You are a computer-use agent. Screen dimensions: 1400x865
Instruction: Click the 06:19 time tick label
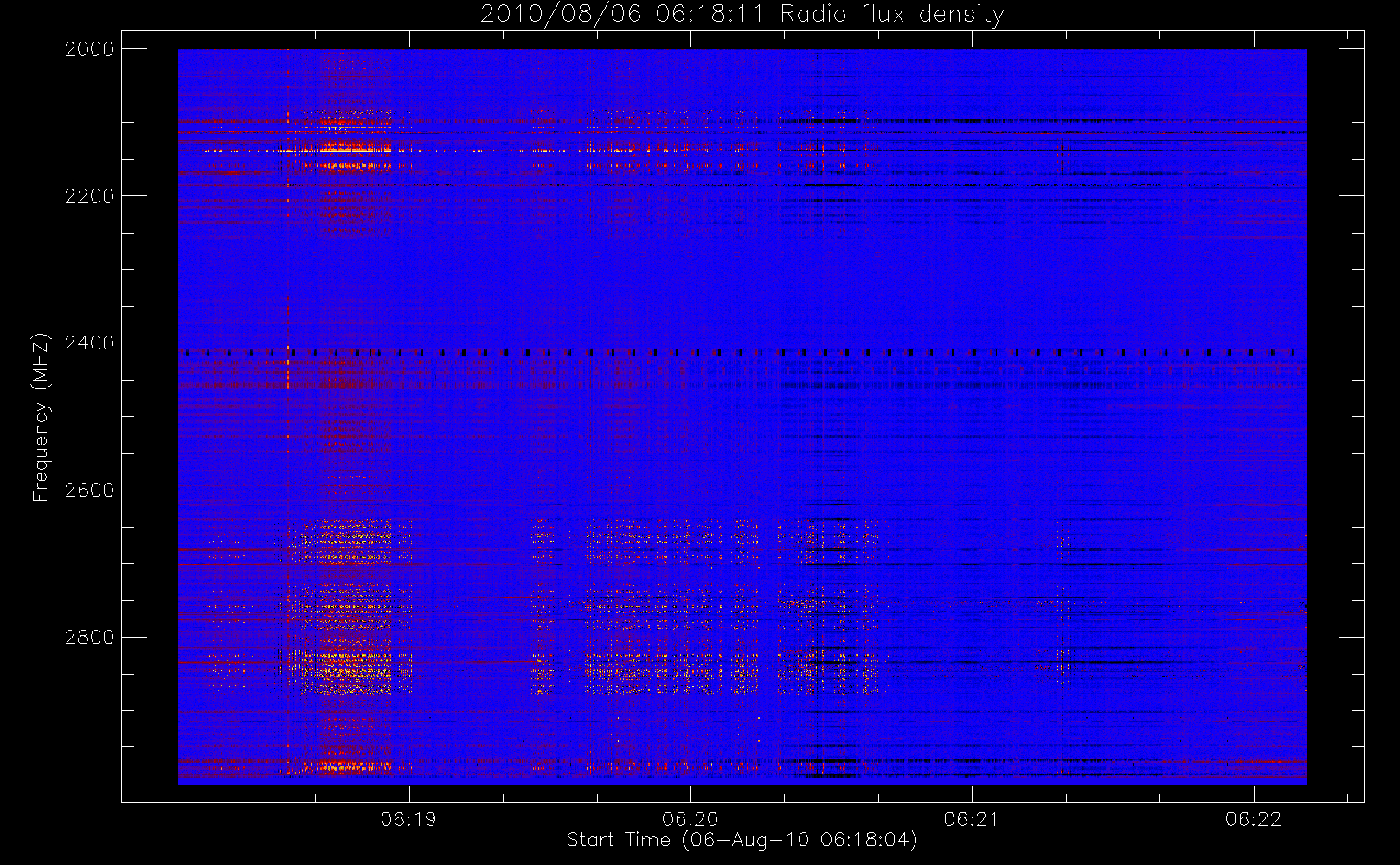coord(408,819)
